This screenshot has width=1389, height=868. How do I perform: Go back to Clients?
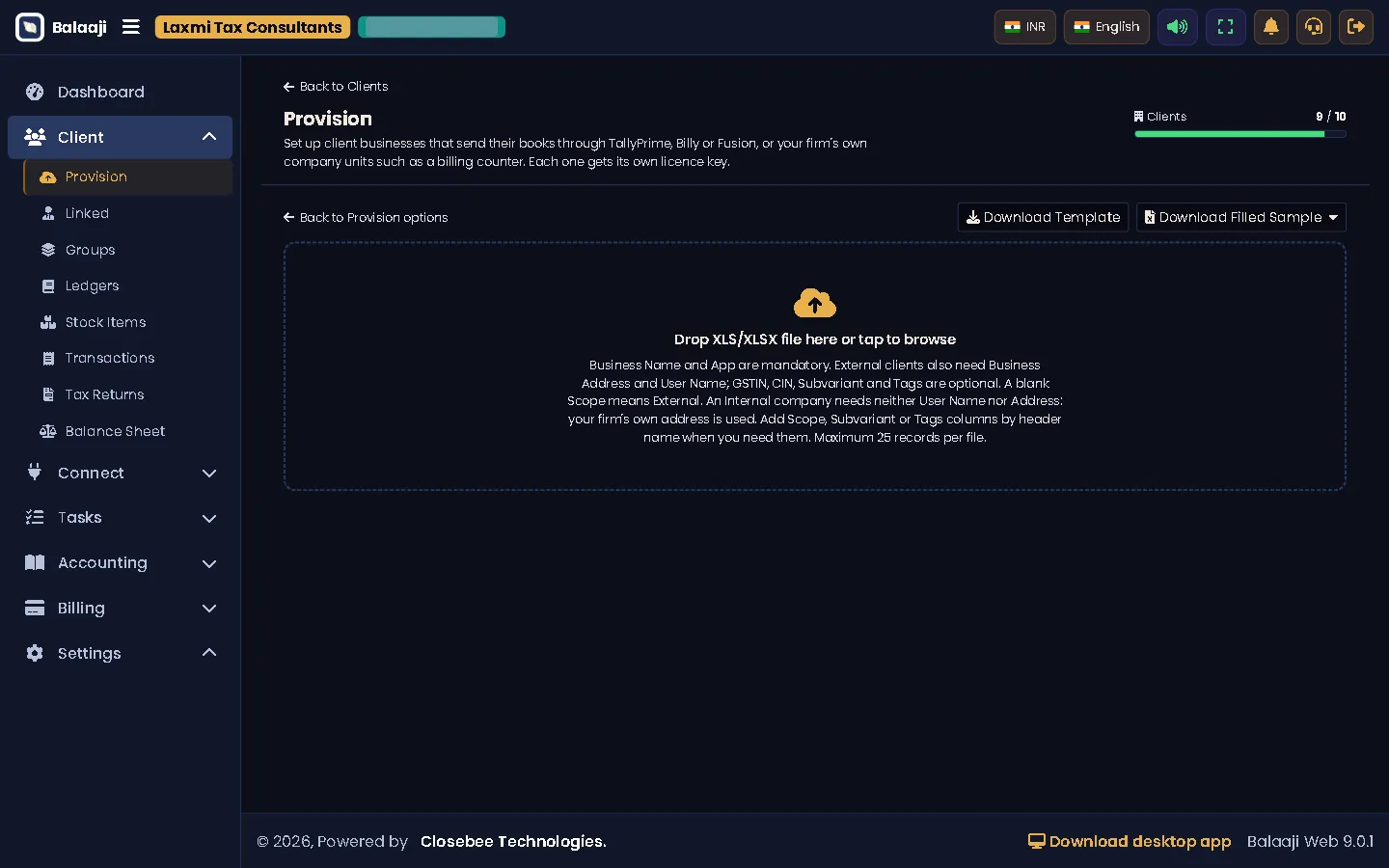coord(336,87)
